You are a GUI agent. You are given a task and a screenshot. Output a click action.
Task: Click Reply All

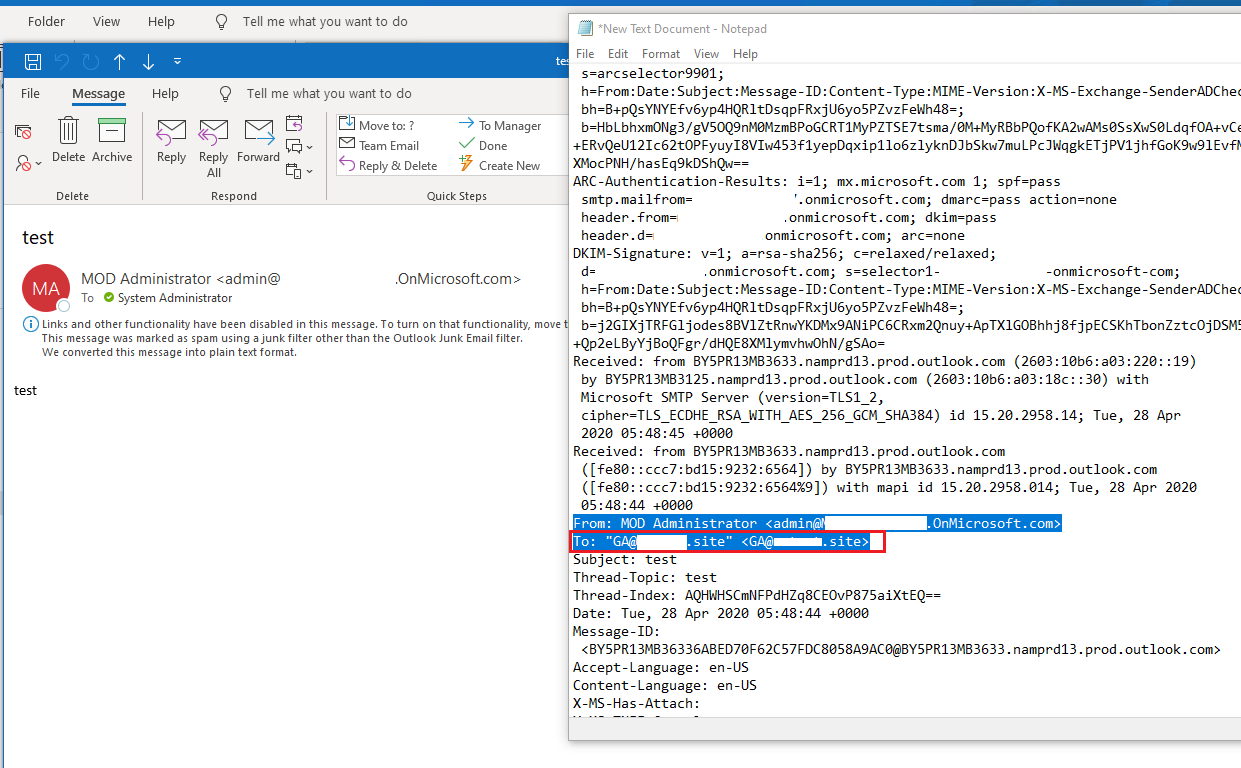(x=213, y=147)
